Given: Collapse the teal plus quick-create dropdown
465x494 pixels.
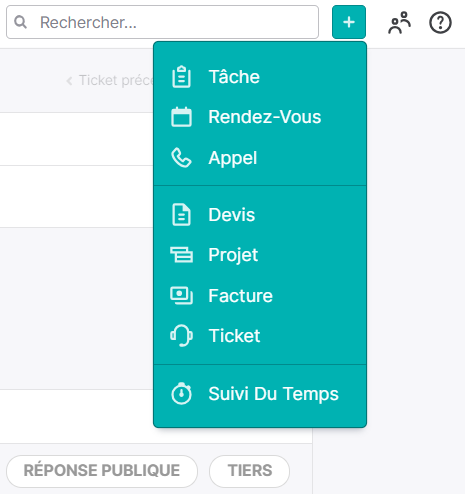Looking at the screenshot, I should 349,22.
